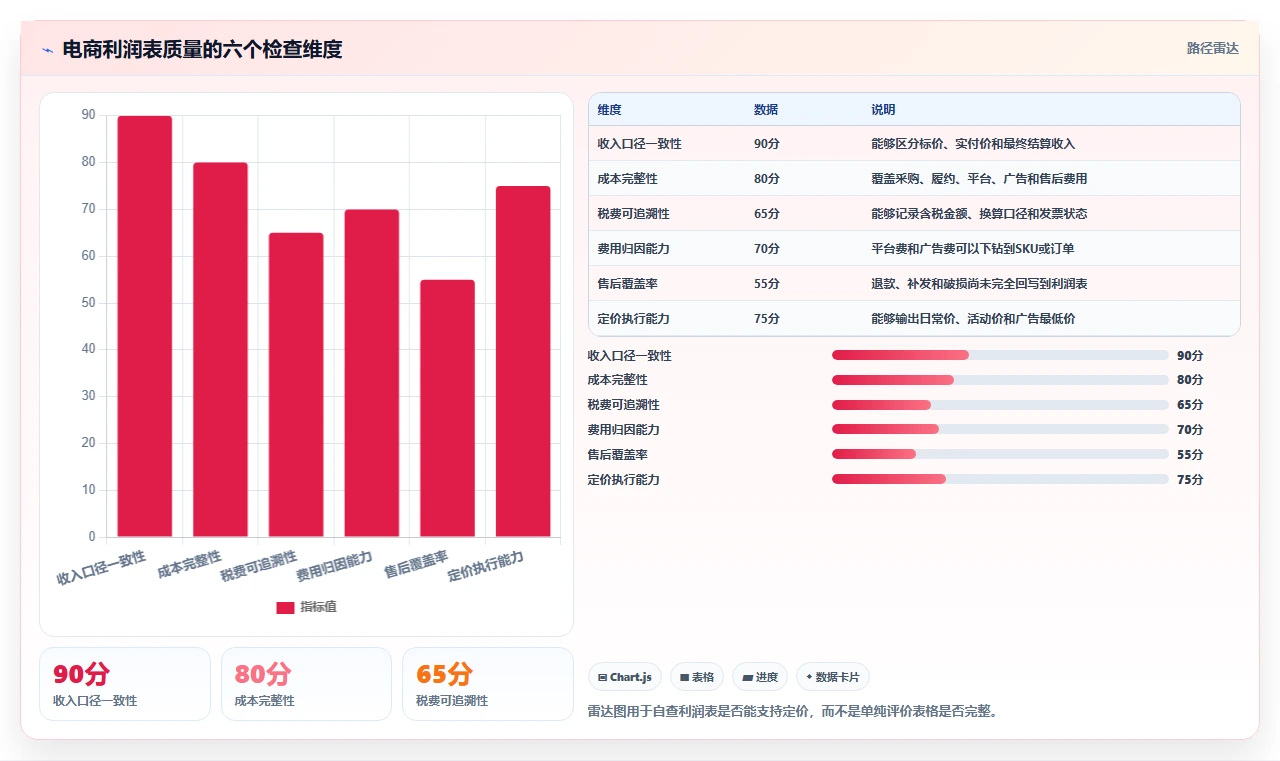Screen dimensions: 1280x761
Task: Open the 65分 税费可追溯性 data card
Action: point(487,684)
